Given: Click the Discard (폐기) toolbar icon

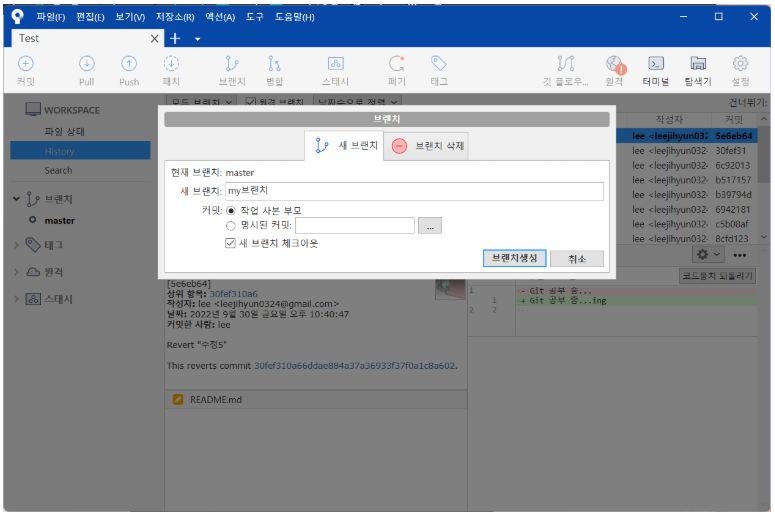Looking at the screenshot, I should 396,64.
